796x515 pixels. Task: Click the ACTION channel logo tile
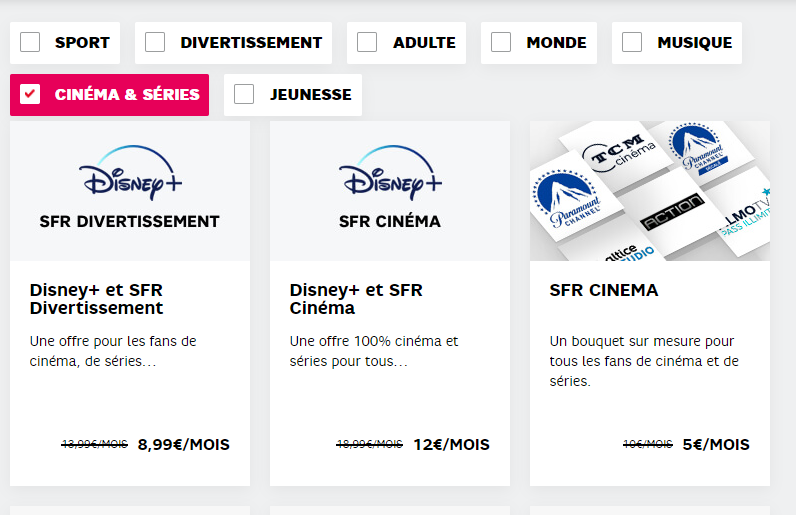[672, 211]
